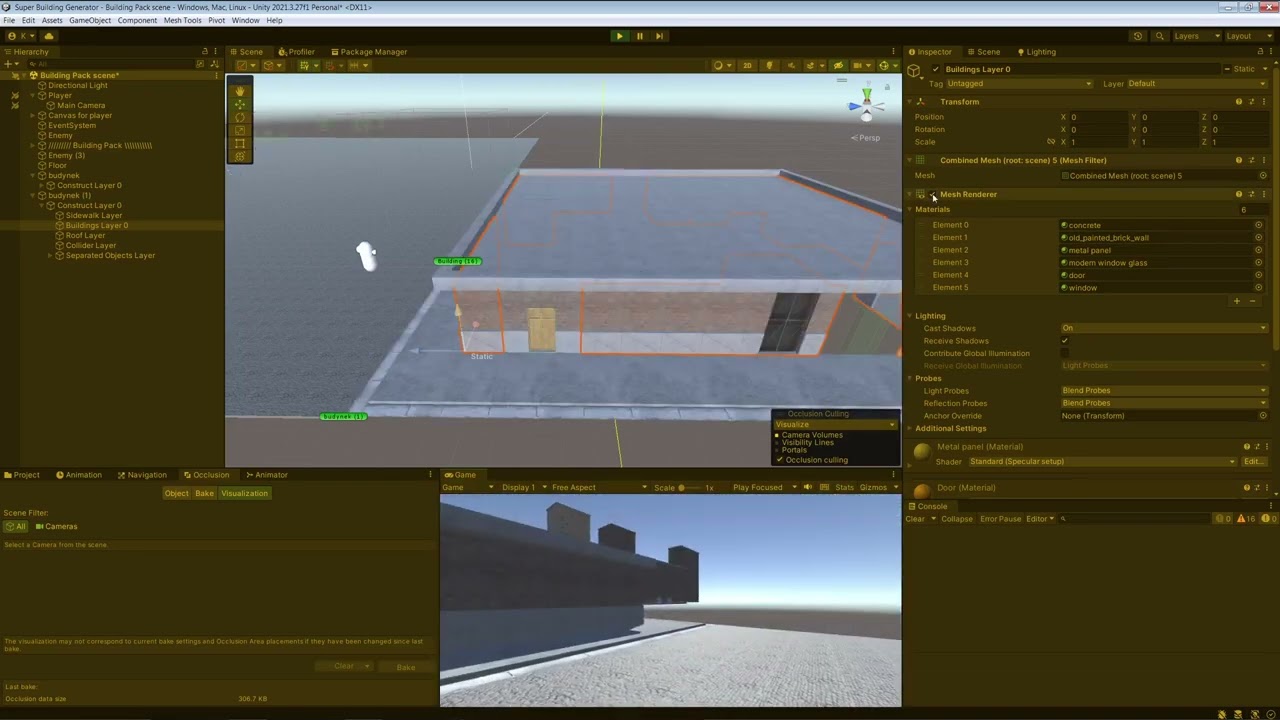Select the Rotate tool in the Scene toolbar
This screenshot has width=1280, height=720.
240,117
